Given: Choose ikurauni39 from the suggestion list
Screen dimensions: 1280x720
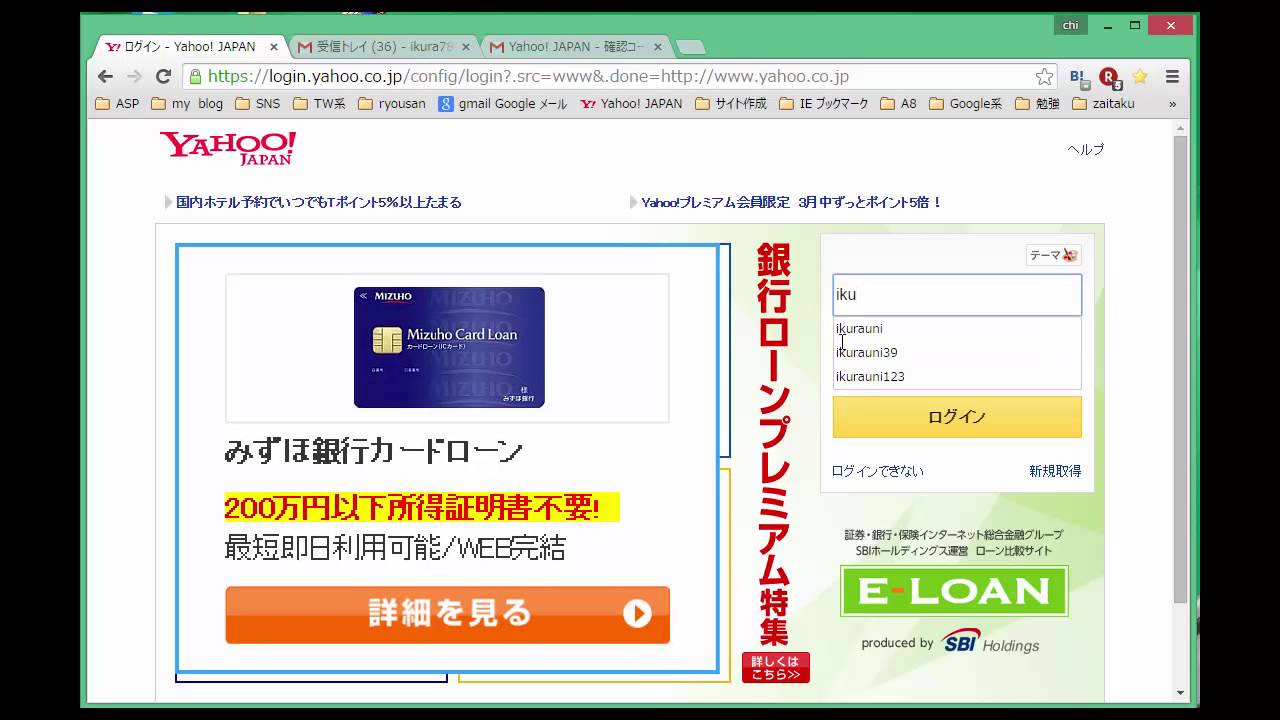Looking at the screenshot, I should 866,352.
